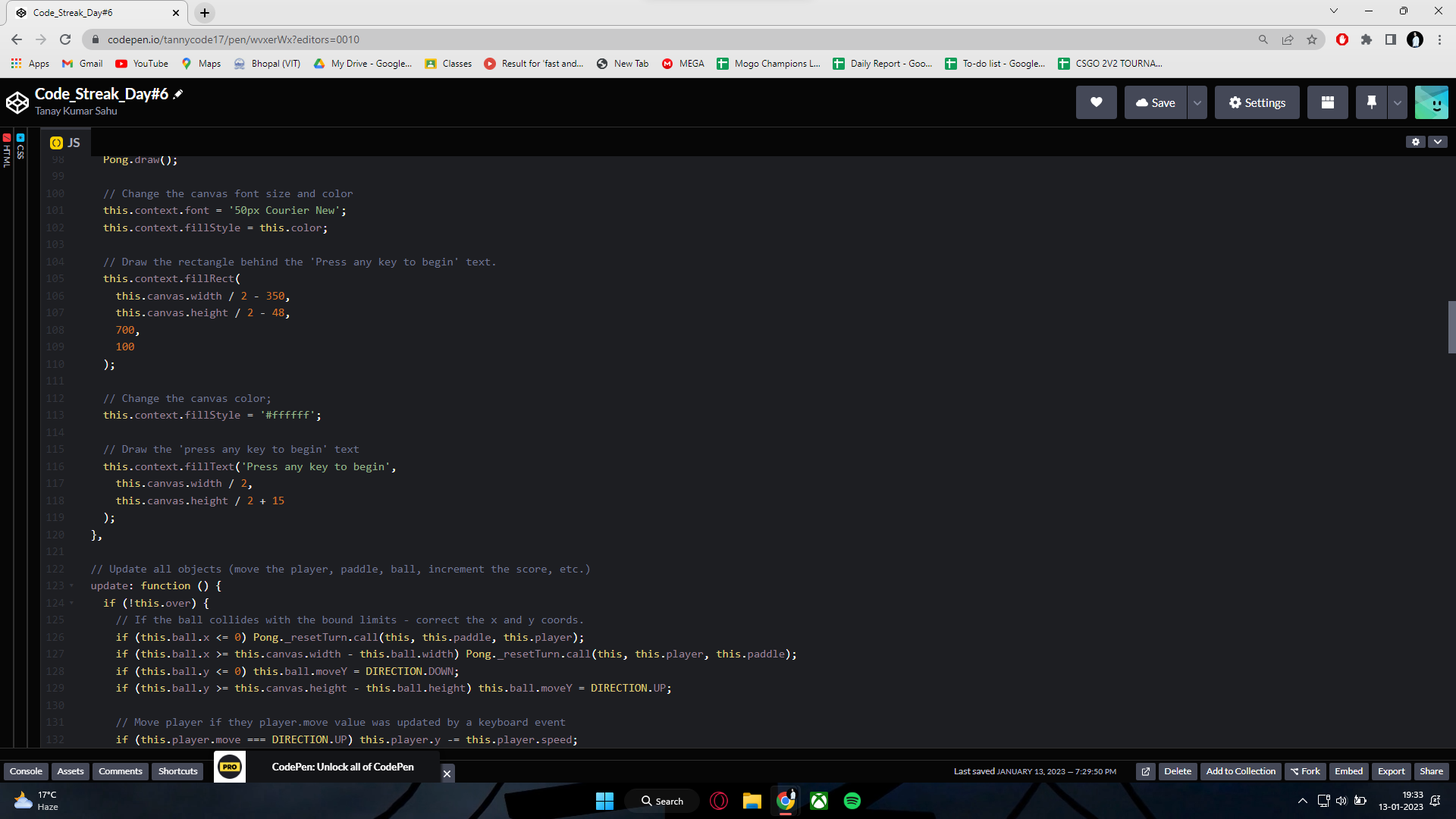Pin this pen with the pin icon
The image size is (1456, 819).
point(1371,102)
